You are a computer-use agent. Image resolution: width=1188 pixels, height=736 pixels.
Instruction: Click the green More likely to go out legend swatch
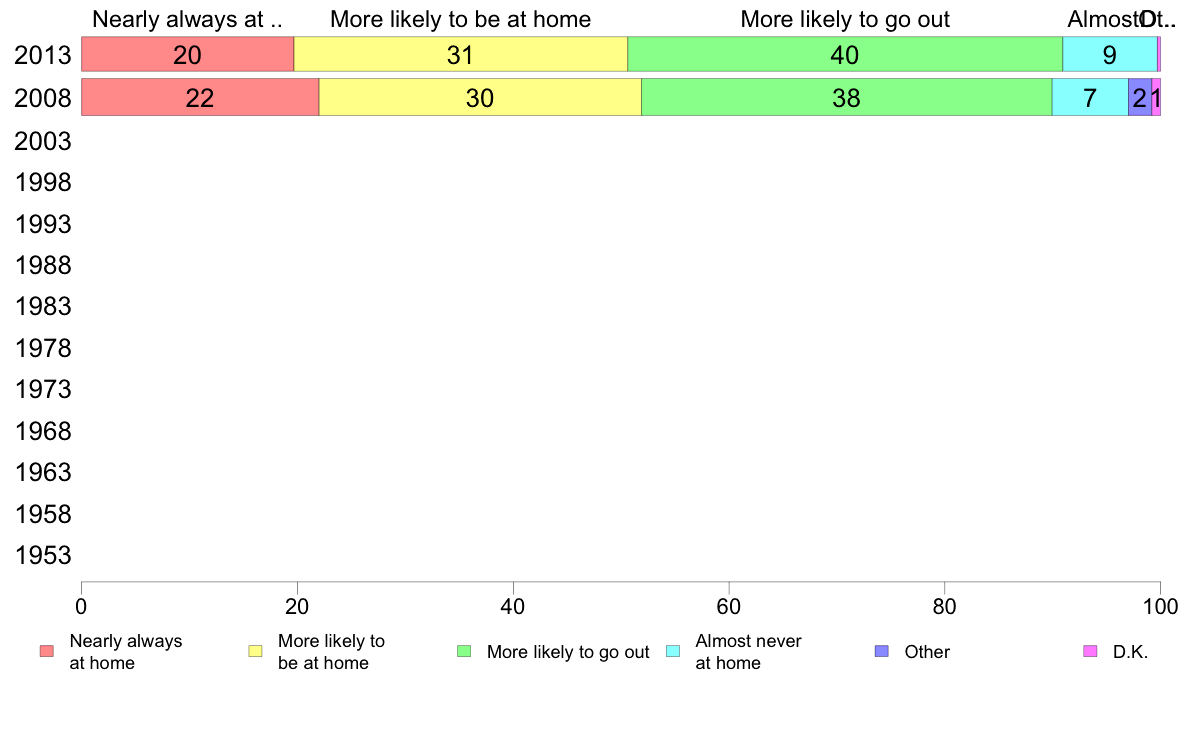click(464, 651)
